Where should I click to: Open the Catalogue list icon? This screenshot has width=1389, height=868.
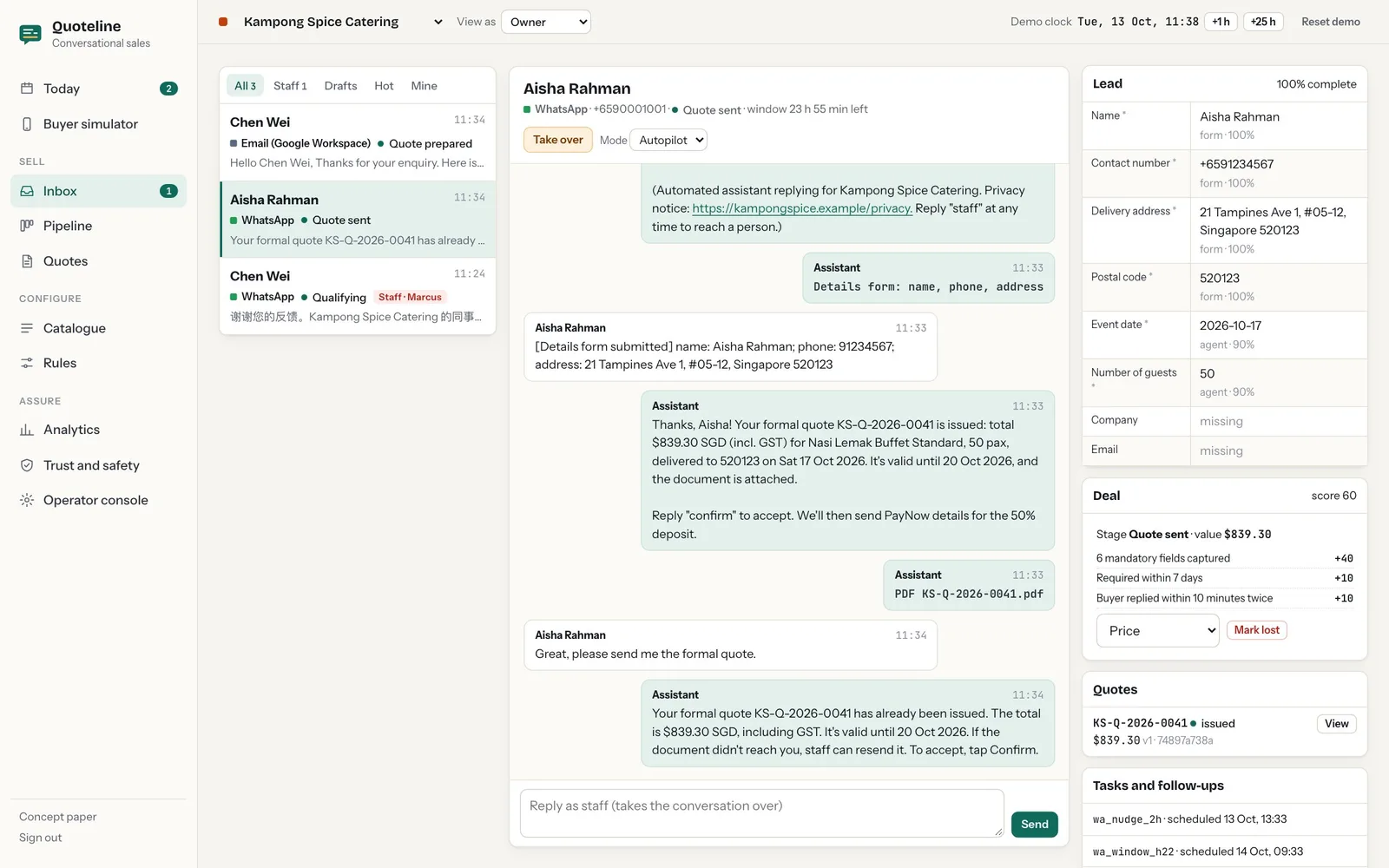[27, 328]
